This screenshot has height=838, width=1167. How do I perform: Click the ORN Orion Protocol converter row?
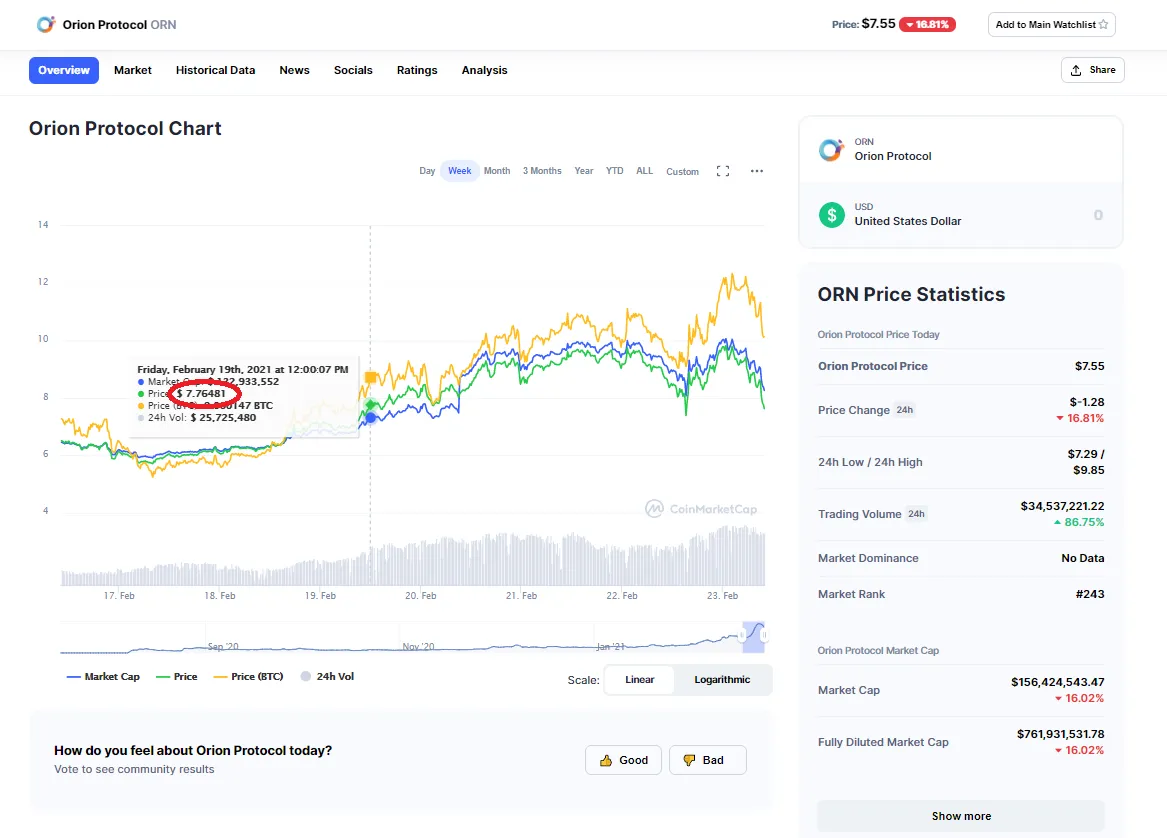pyautogui.click(x=960, y=150)
